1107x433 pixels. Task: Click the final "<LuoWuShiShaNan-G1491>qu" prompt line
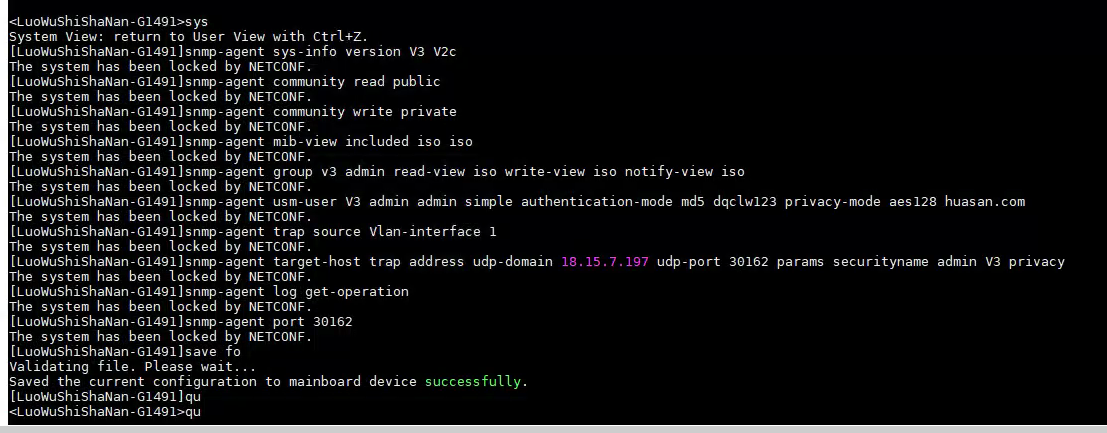pyautogui.click(x=105, y=412)
